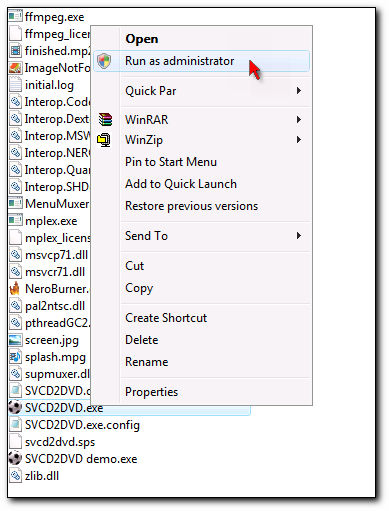This screenshot has height=511, width=389.
Task: Click the SVCD2DVD demo.exe soccer ball icon
Action: point(15,459)
